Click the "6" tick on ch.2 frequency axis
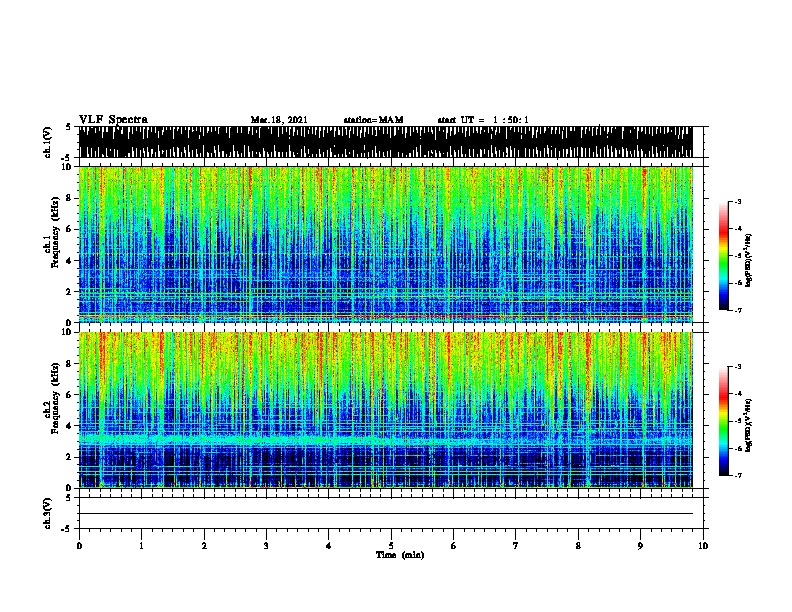 pos(69,395)
